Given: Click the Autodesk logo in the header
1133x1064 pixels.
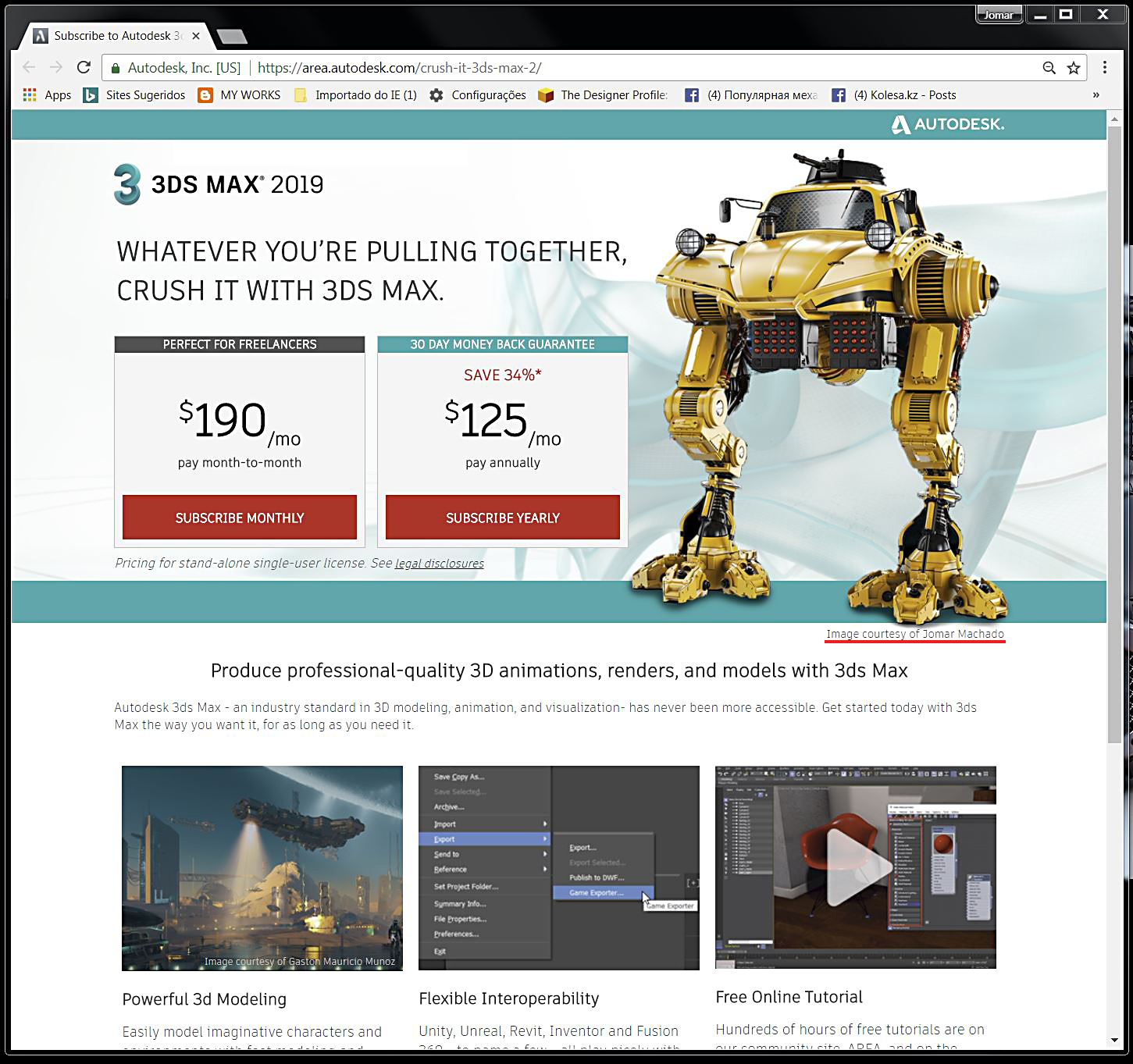Looking at the screenshot, I should (947, 123).
